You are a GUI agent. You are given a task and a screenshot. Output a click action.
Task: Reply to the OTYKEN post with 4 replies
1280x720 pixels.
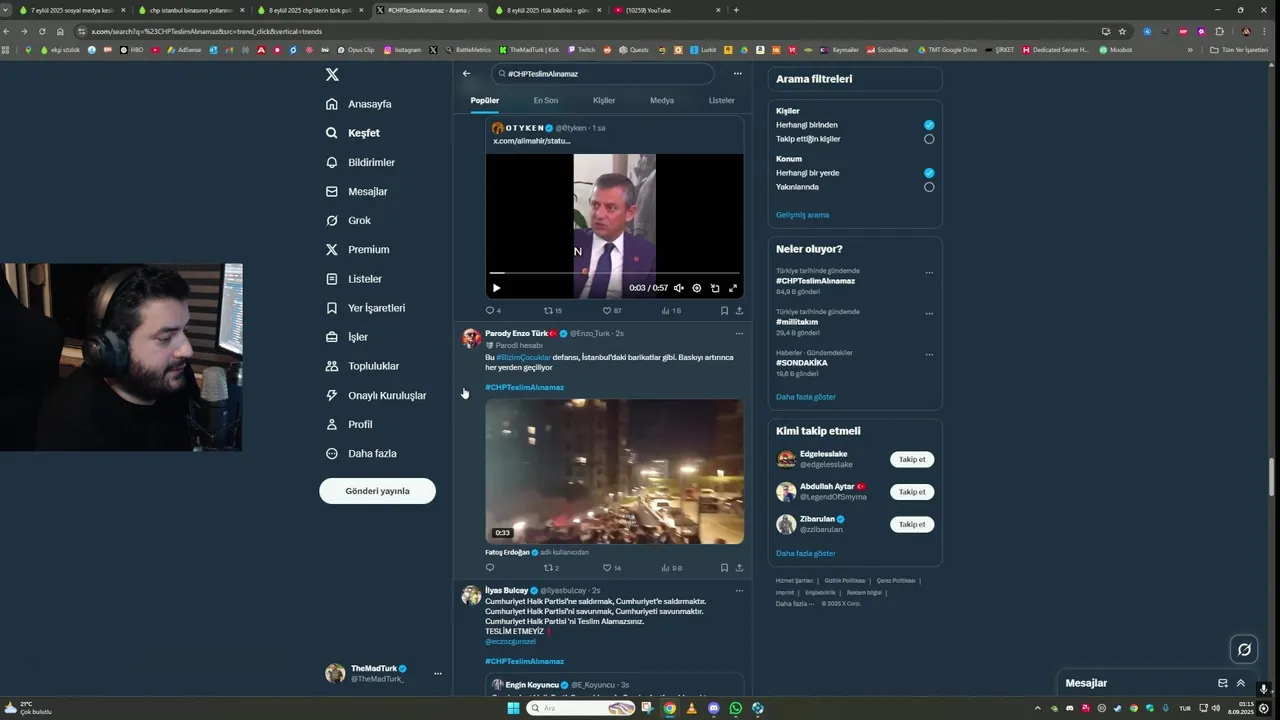tap(493, 311)
